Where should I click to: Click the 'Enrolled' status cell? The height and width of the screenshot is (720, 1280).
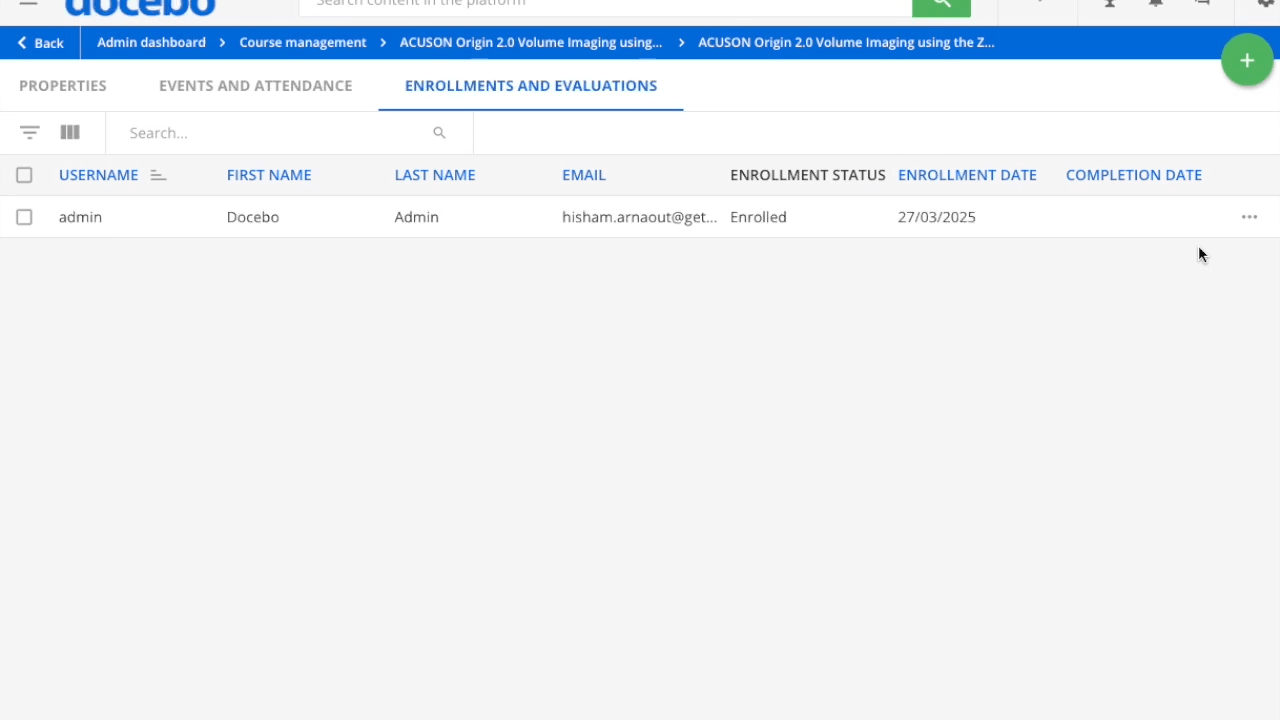(758, 217)
